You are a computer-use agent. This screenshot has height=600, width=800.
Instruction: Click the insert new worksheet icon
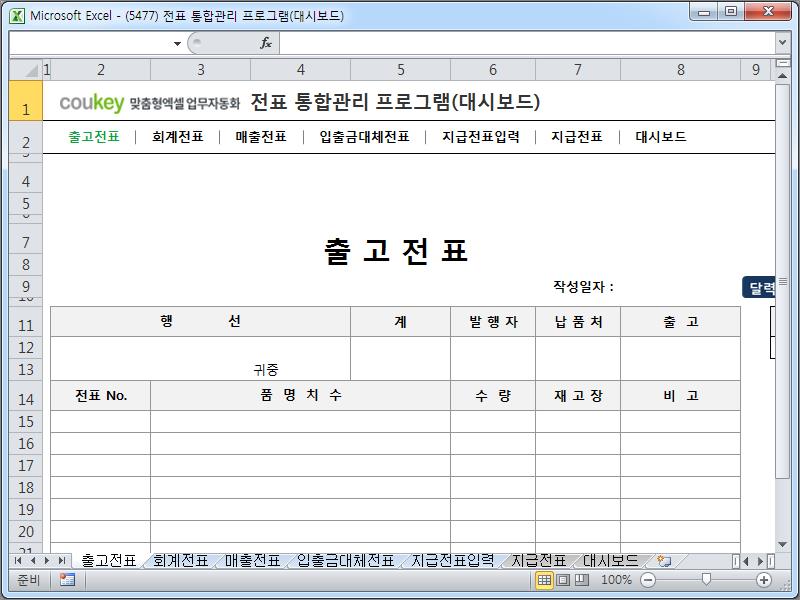[x=664, y=561]
